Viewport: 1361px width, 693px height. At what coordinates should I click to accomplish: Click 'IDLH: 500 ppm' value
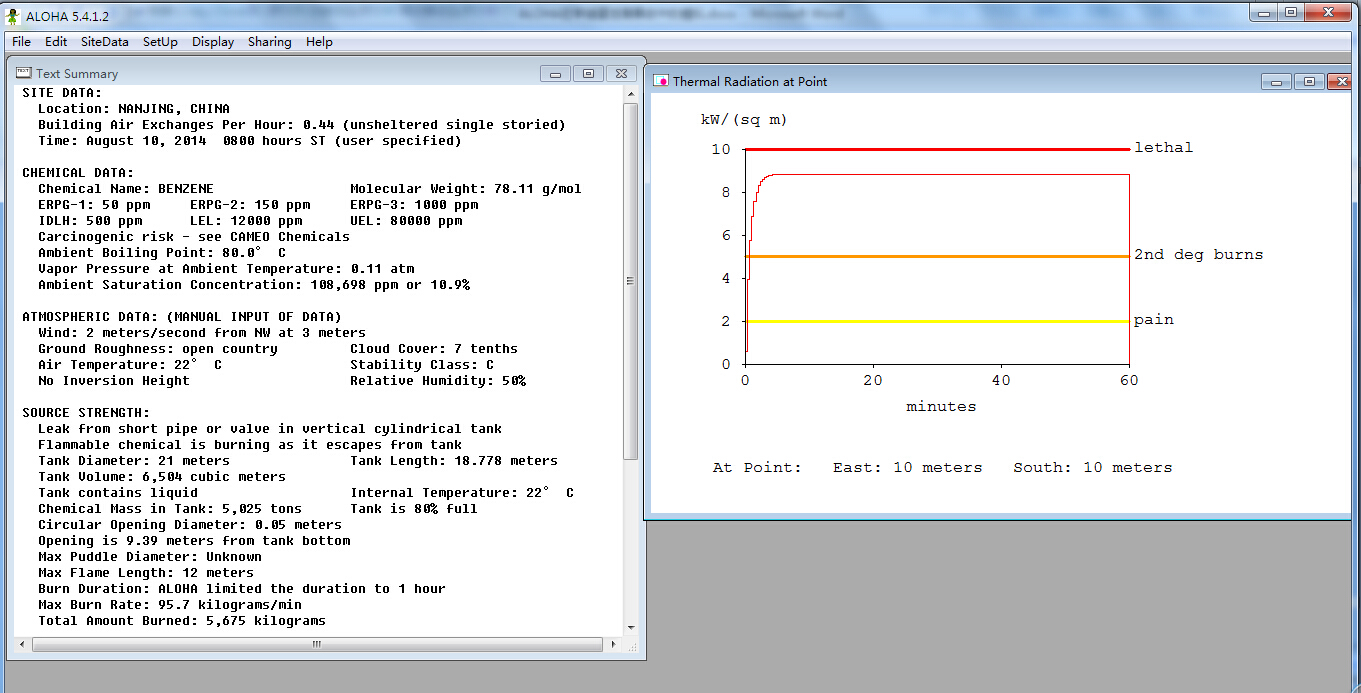(90, 221)
